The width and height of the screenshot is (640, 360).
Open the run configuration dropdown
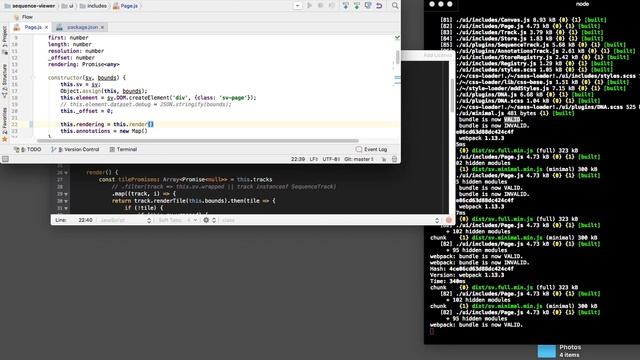point(298,6)
